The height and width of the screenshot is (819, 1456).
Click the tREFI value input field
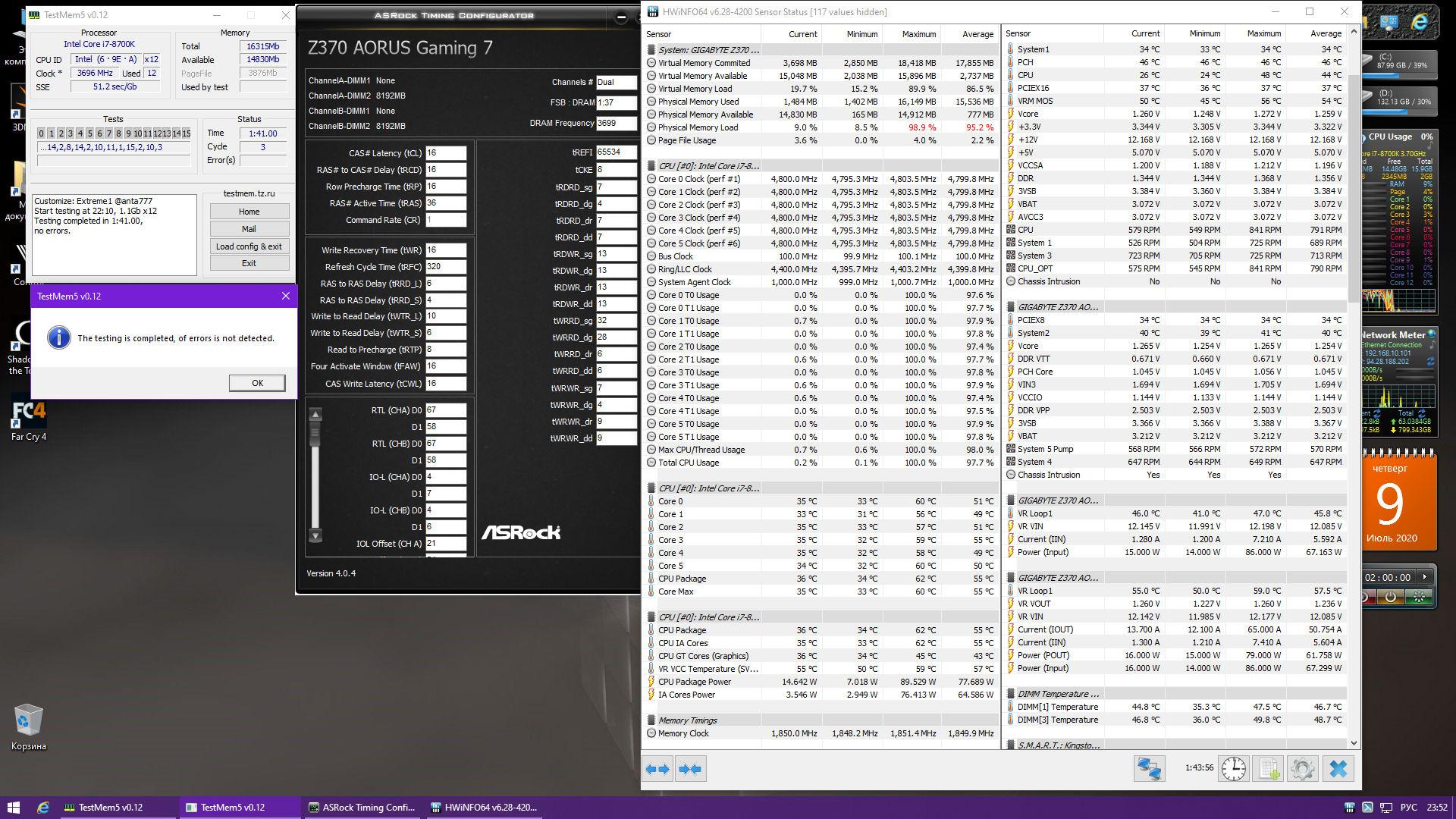point(615,152)
